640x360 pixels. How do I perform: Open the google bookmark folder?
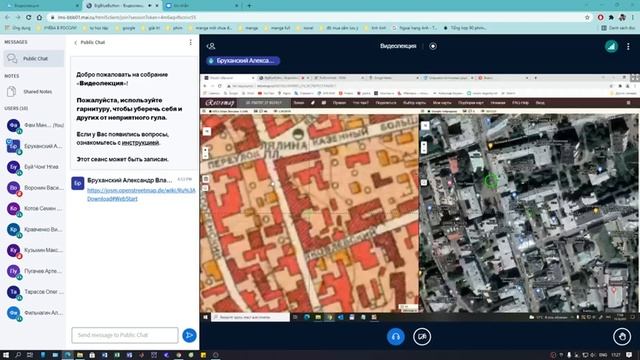pyautogui.click(x=125, y=28)
